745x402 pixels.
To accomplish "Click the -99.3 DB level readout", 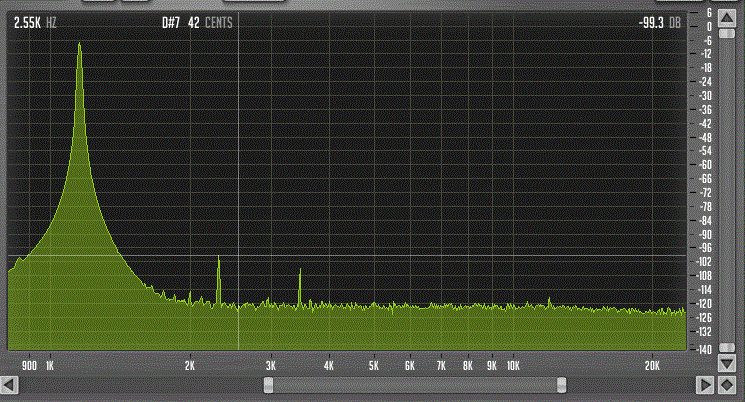I will click(x=659, y=23).
